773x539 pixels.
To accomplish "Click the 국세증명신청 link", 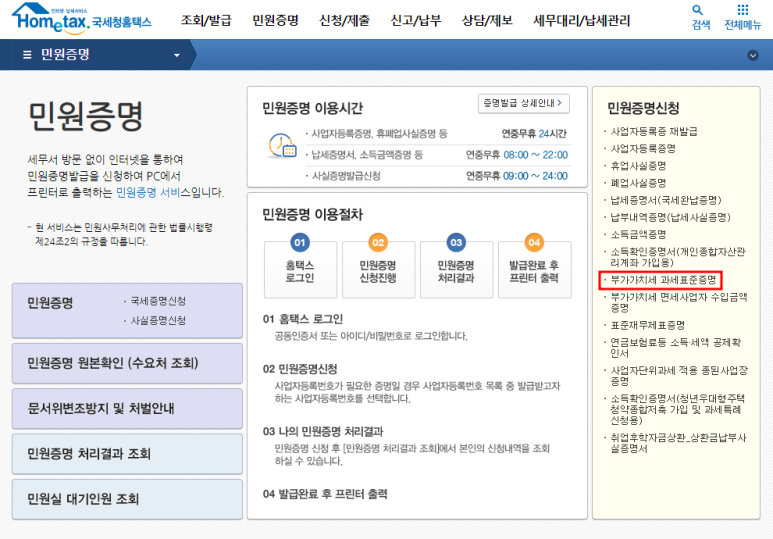I will (x=158, y=301).
